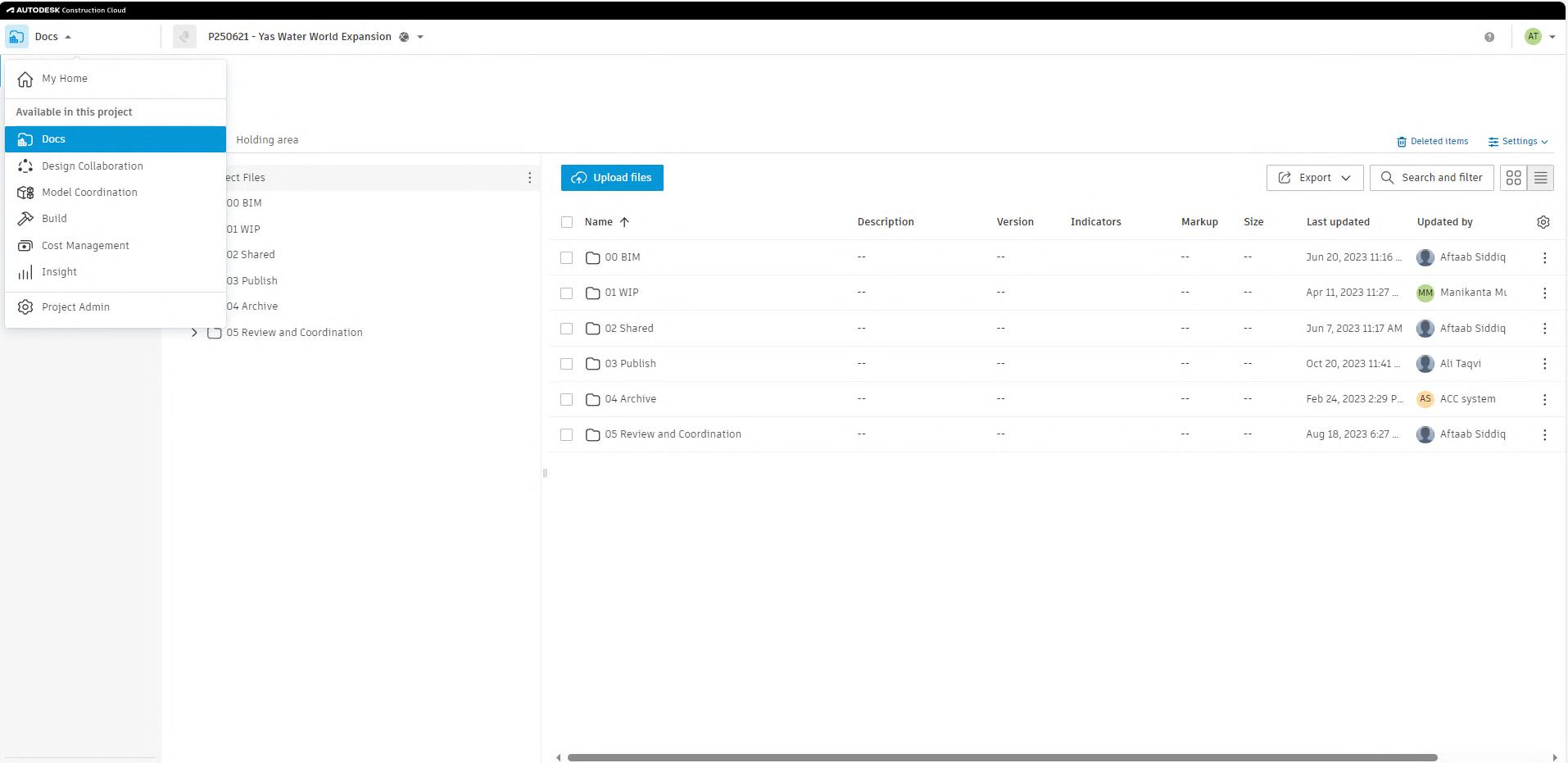This screenshot has width=1568, height=763.
Task: Open the 03 Publish folder in the table
Action: tap(630, 364)
